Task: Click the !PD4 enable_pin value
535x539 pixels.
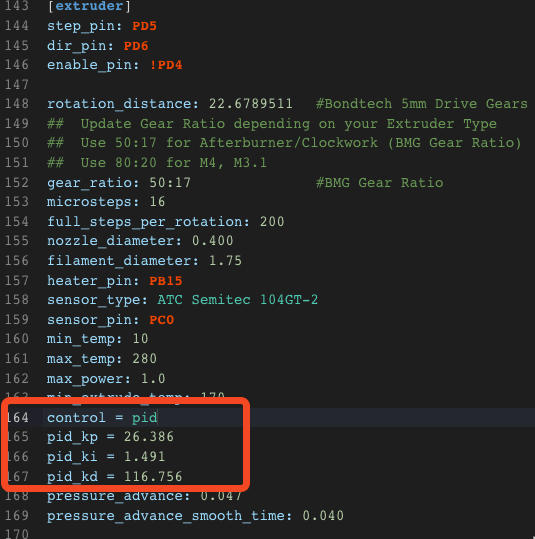Action: point(166,65)
